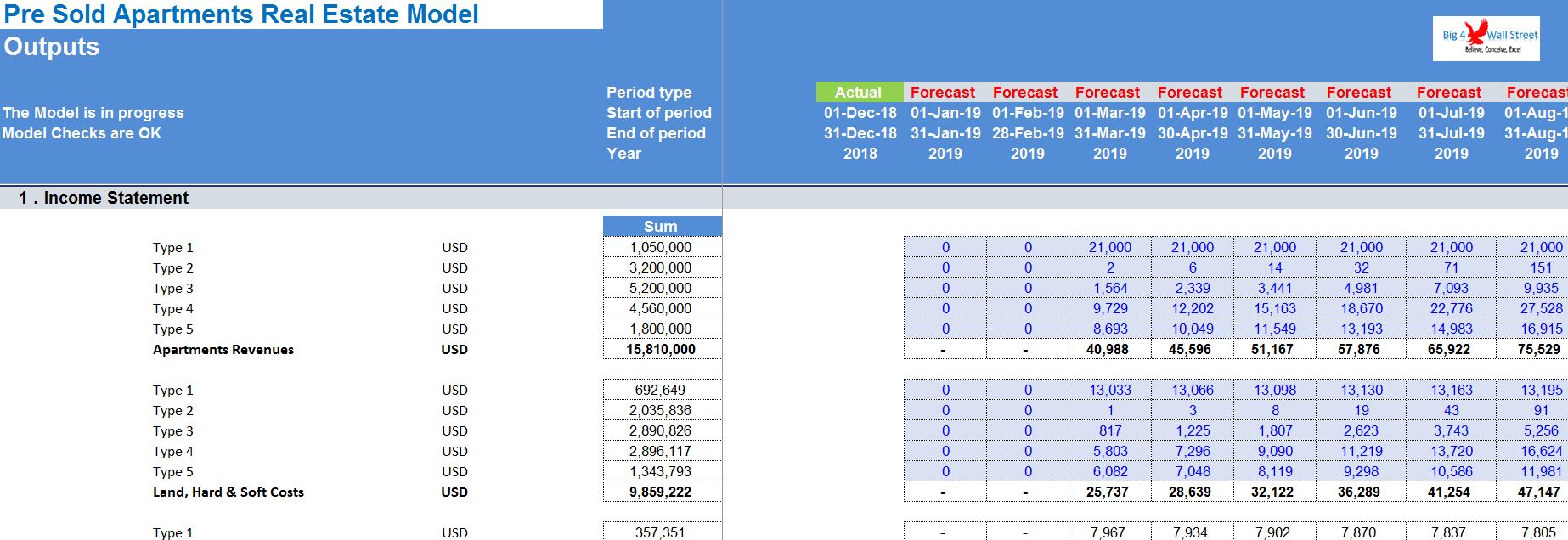Image resolution: width=1568 pixels, height=540 pixels.
Task: Select revenue total 40,988 for March
Action: pos(1110,349)
